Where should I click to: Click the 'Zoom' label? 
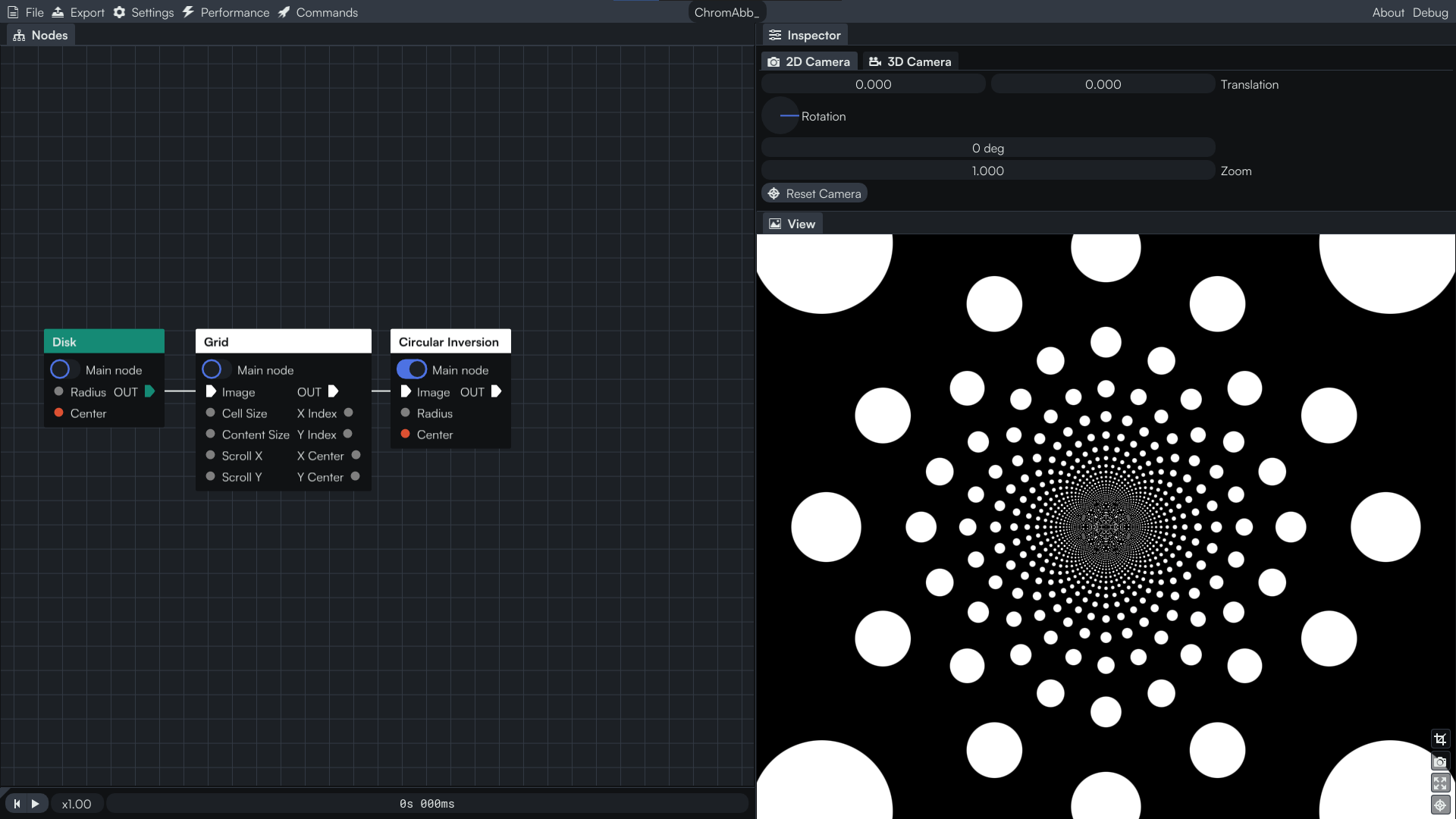coord(1236,171)
